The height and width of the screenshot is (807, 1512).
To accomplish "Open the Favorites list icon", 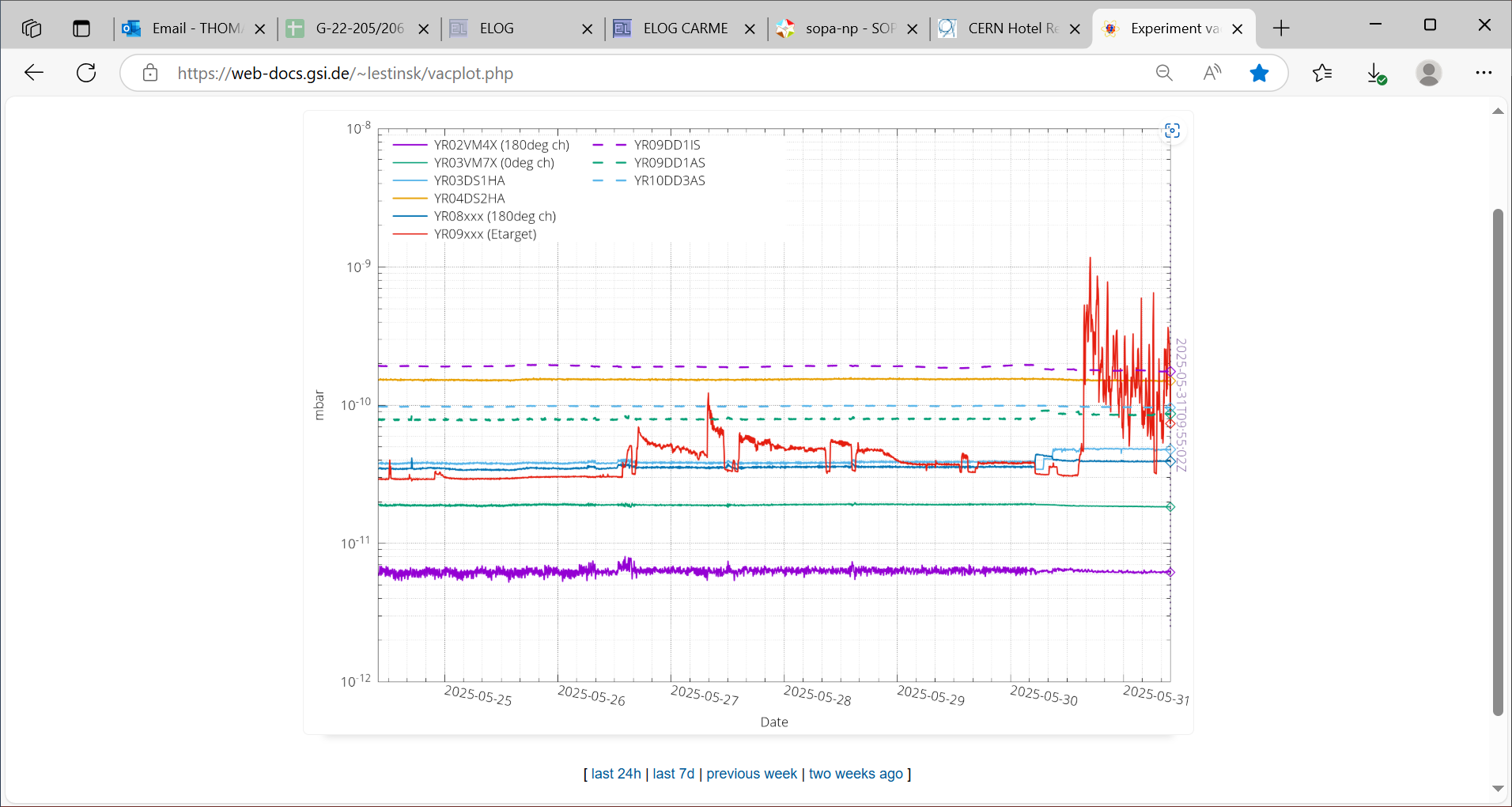I will coord(1322,74).
